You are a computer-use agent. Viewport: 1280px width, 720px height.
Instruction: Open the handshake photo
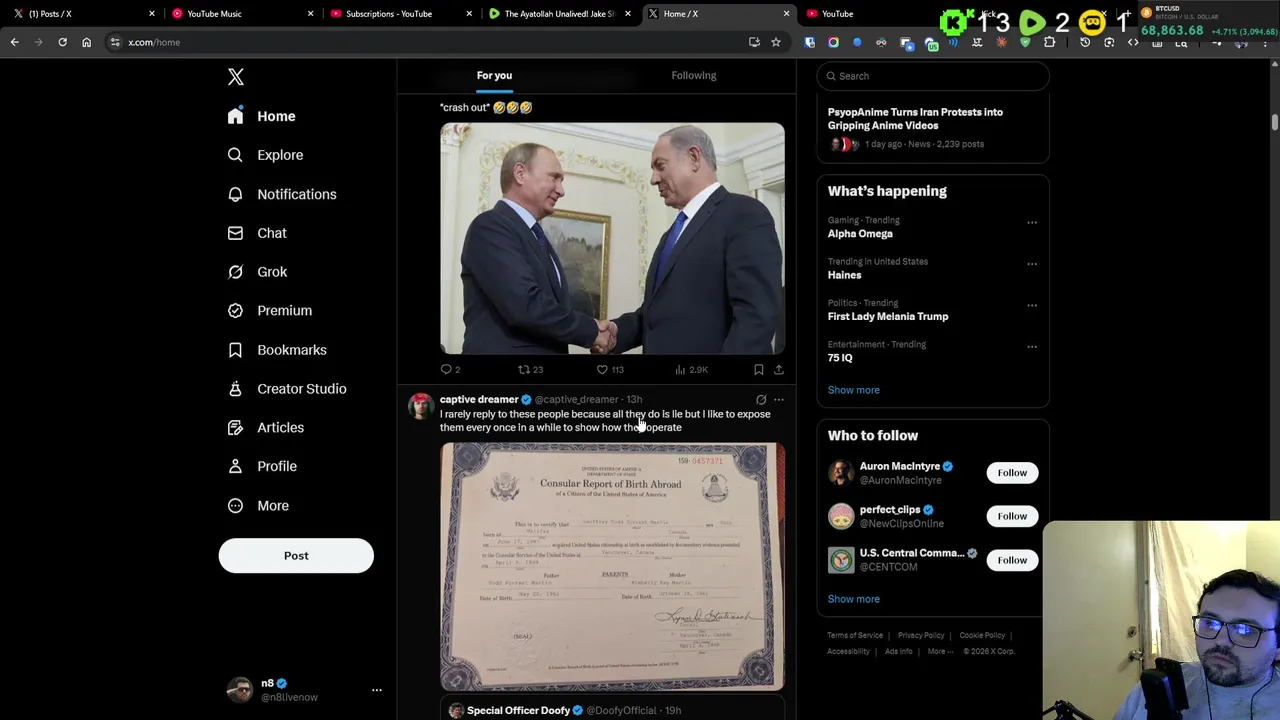(612, 238)
